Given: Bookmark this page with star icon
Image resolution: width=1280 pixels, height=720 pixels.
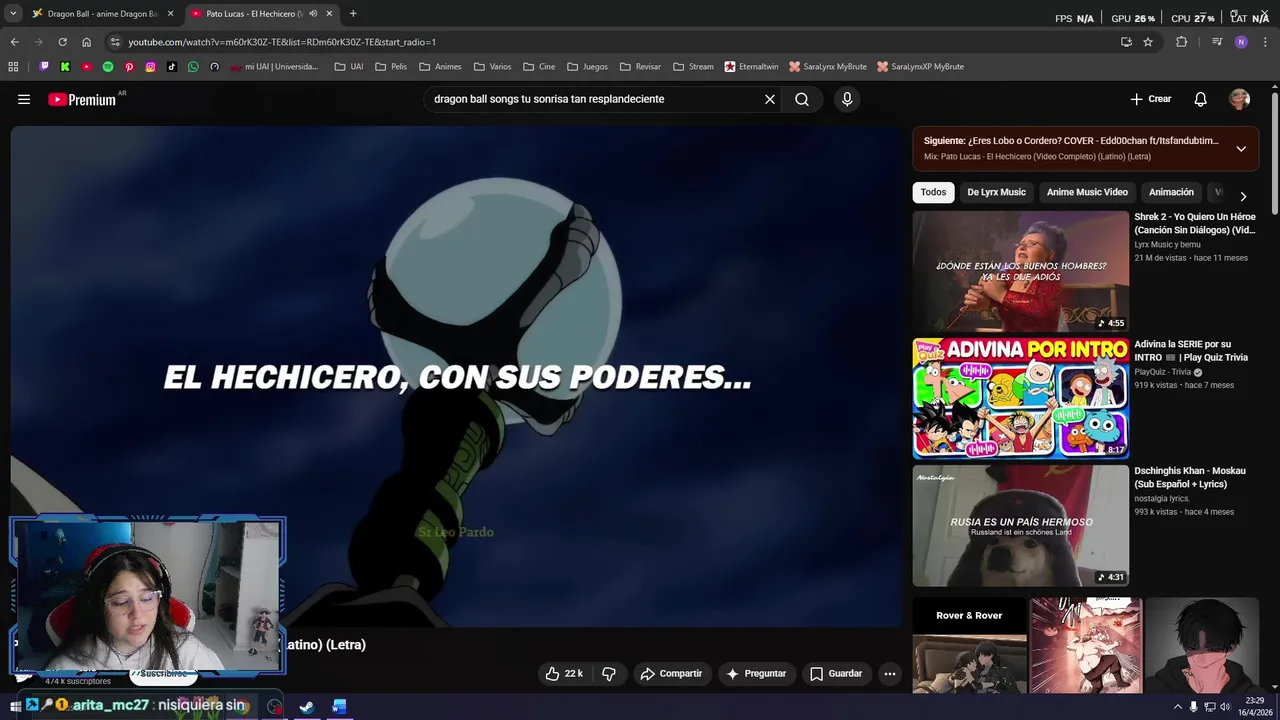Looking at the screenshot, I should click(1148, 42).
